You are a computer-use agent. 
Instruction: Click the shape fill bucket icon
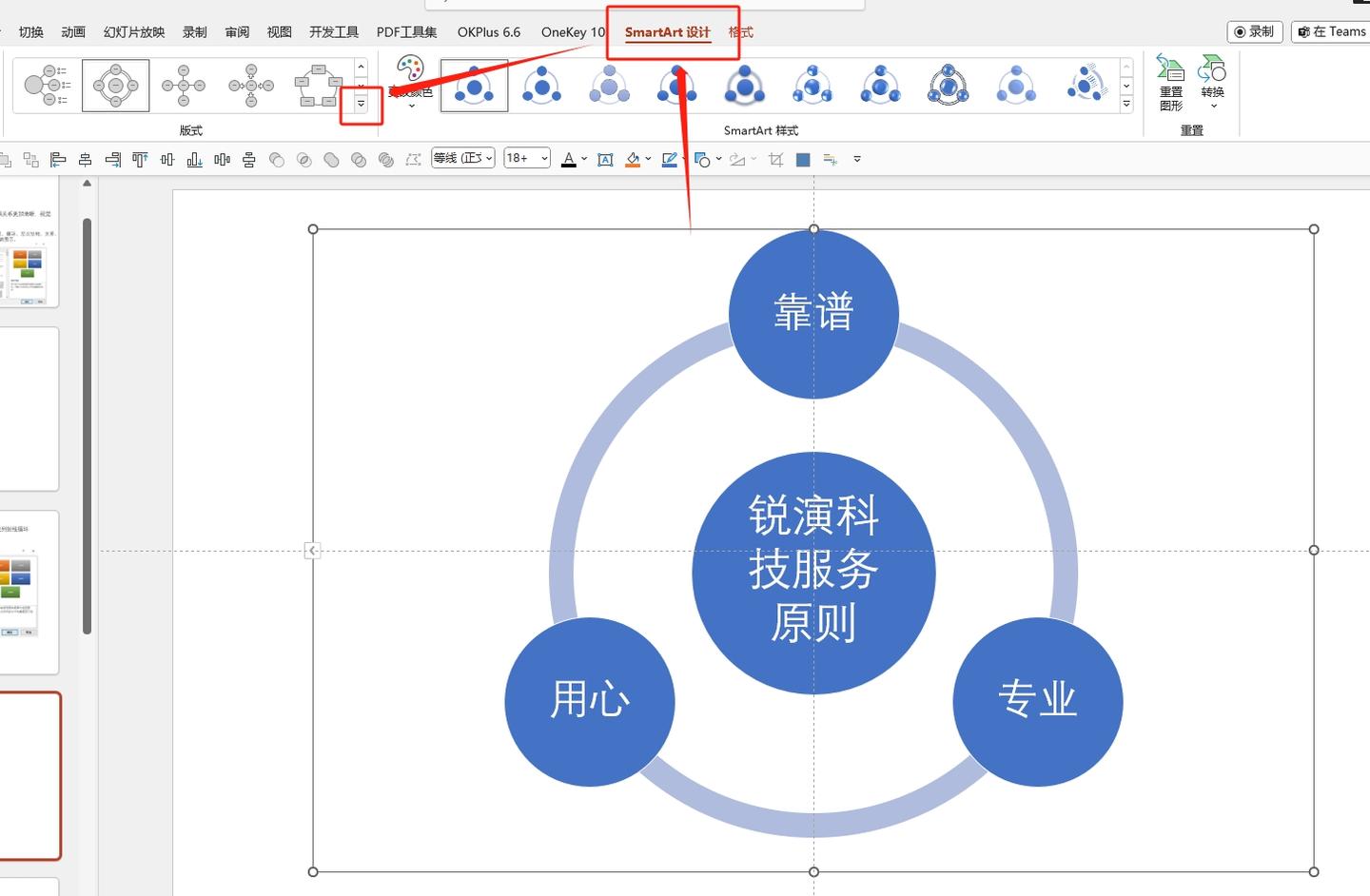tap(634, 159)
